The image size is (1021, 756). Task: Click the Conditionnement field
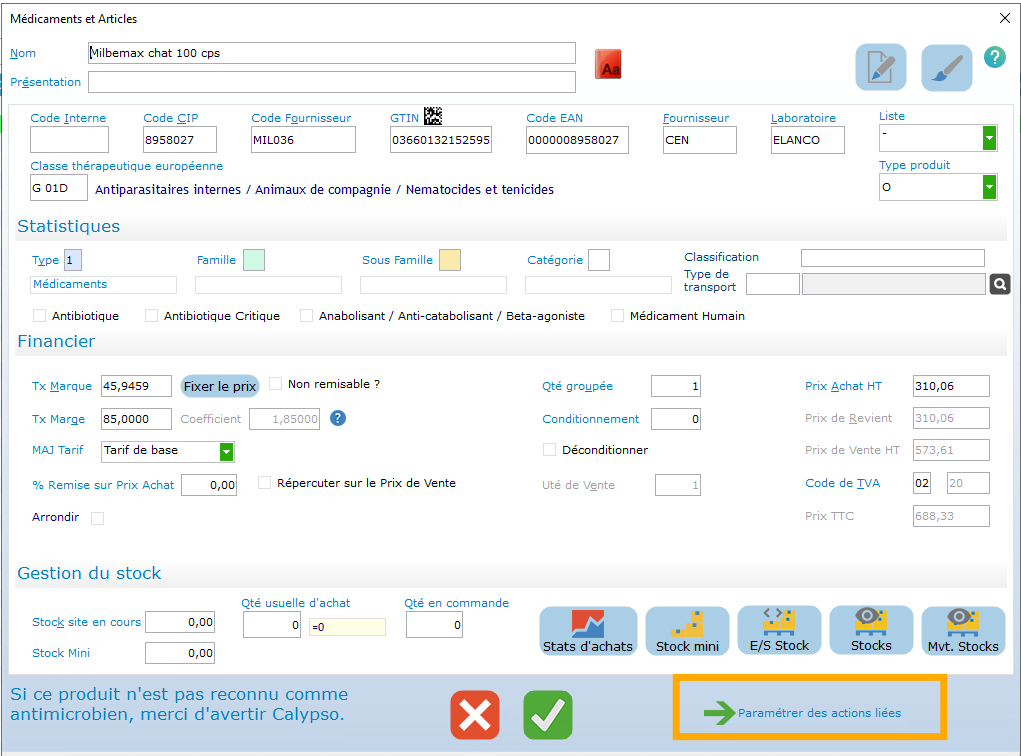[676, 419]
